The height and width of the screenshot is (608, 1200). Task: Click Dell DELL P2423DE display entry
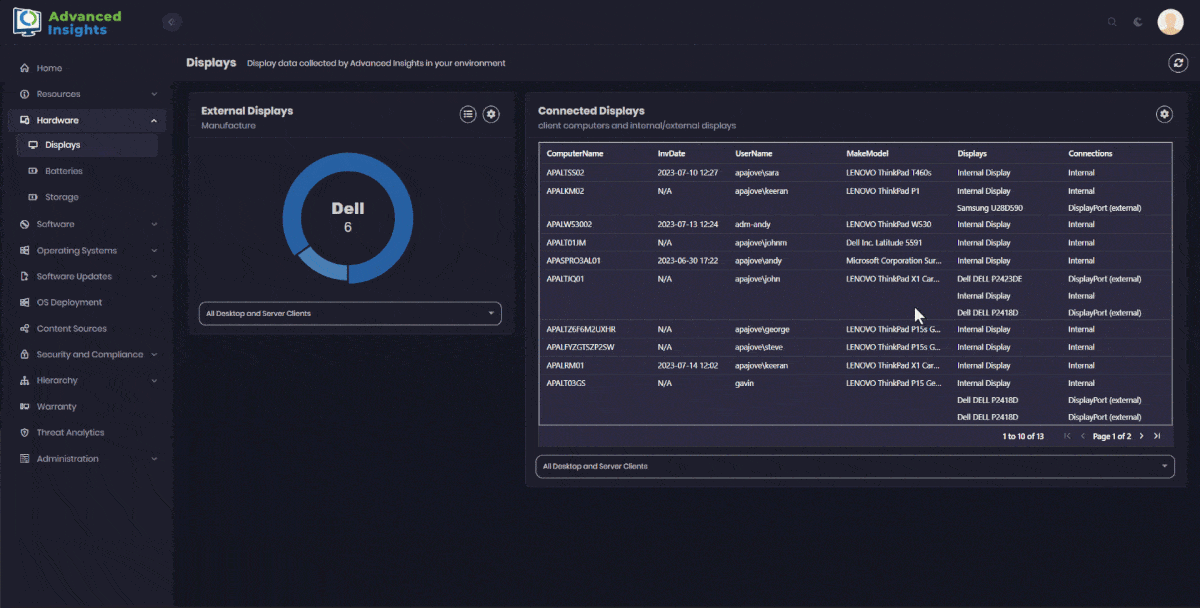coord(991,279)
